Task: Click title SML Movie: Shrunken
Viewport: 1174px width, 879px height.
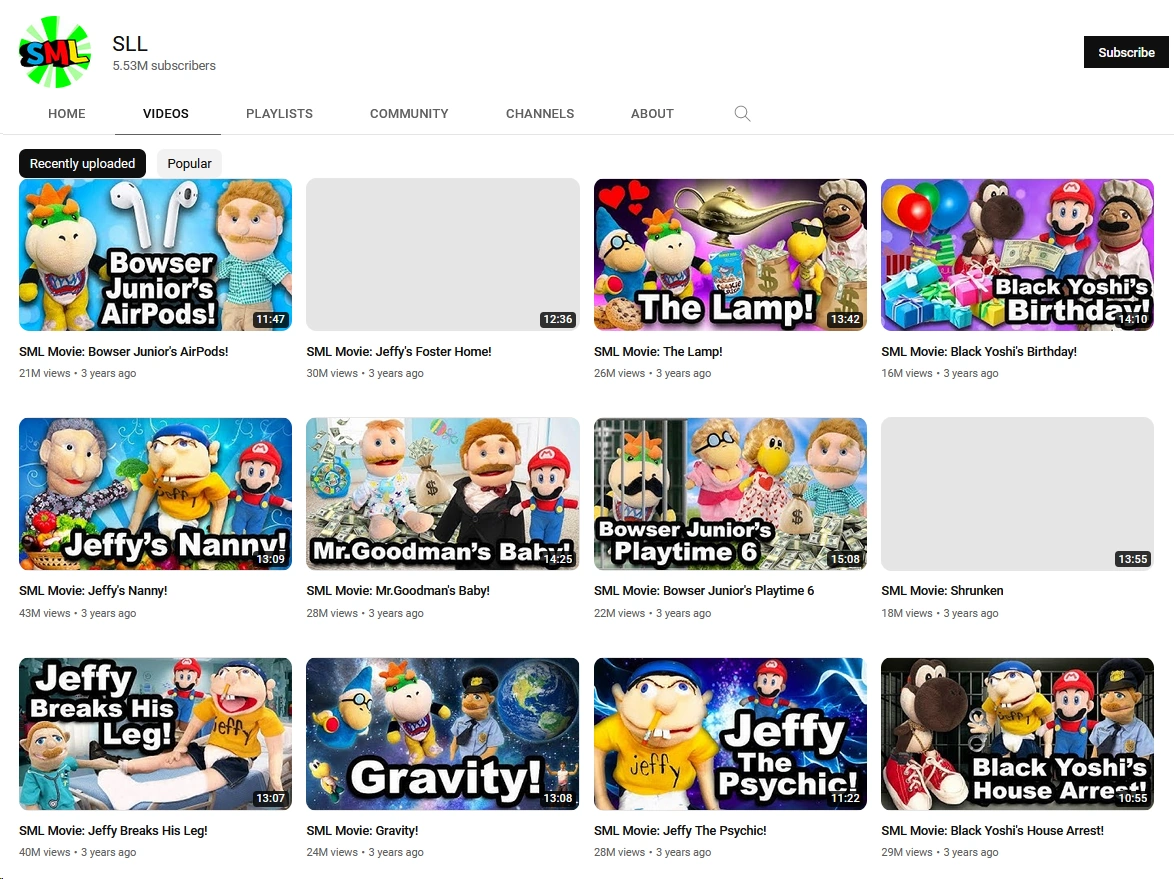Action: pos(942,591)
